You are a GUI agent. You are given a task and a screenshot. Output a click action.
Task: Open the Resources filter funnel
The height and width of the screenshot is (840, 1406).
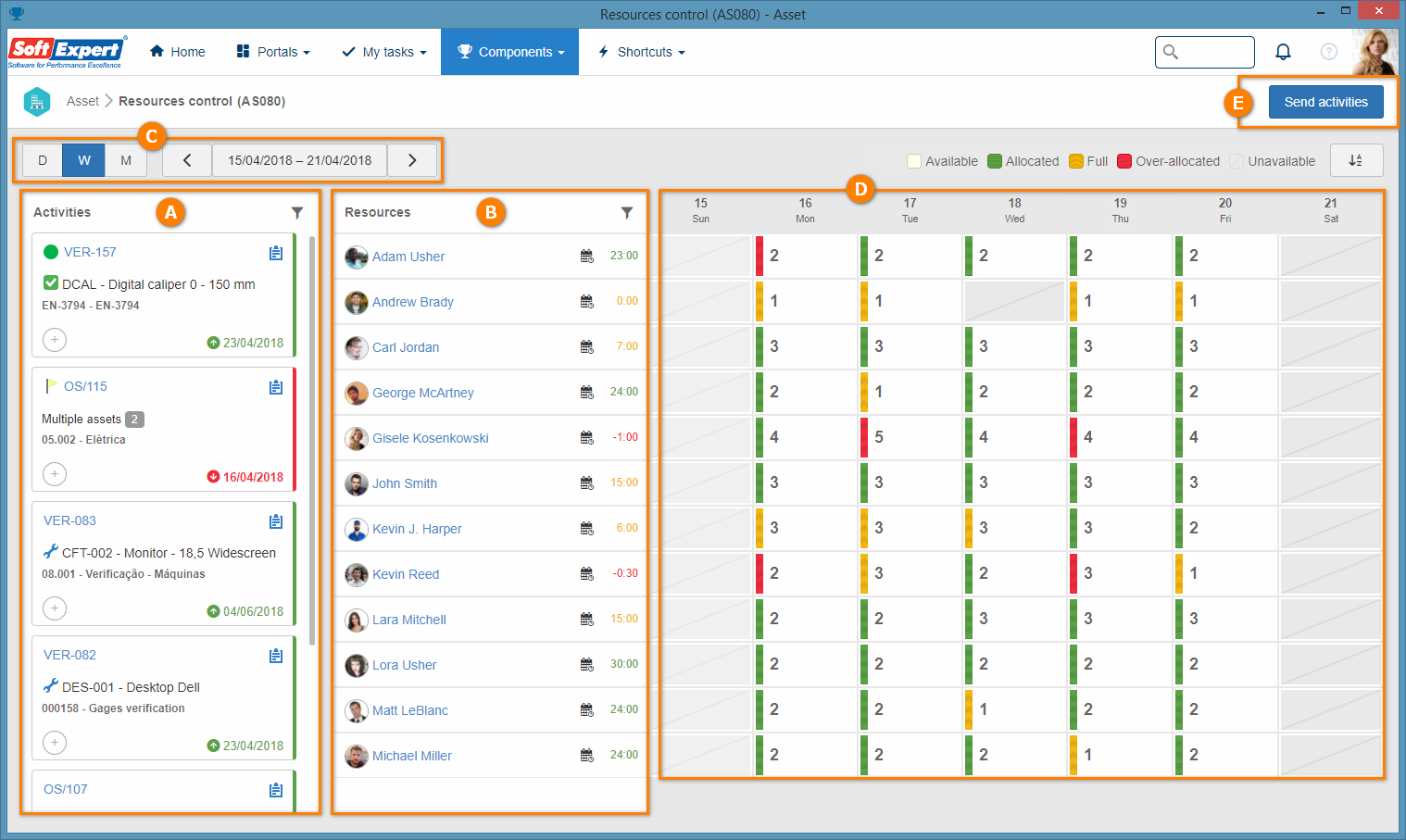[627, 212]
